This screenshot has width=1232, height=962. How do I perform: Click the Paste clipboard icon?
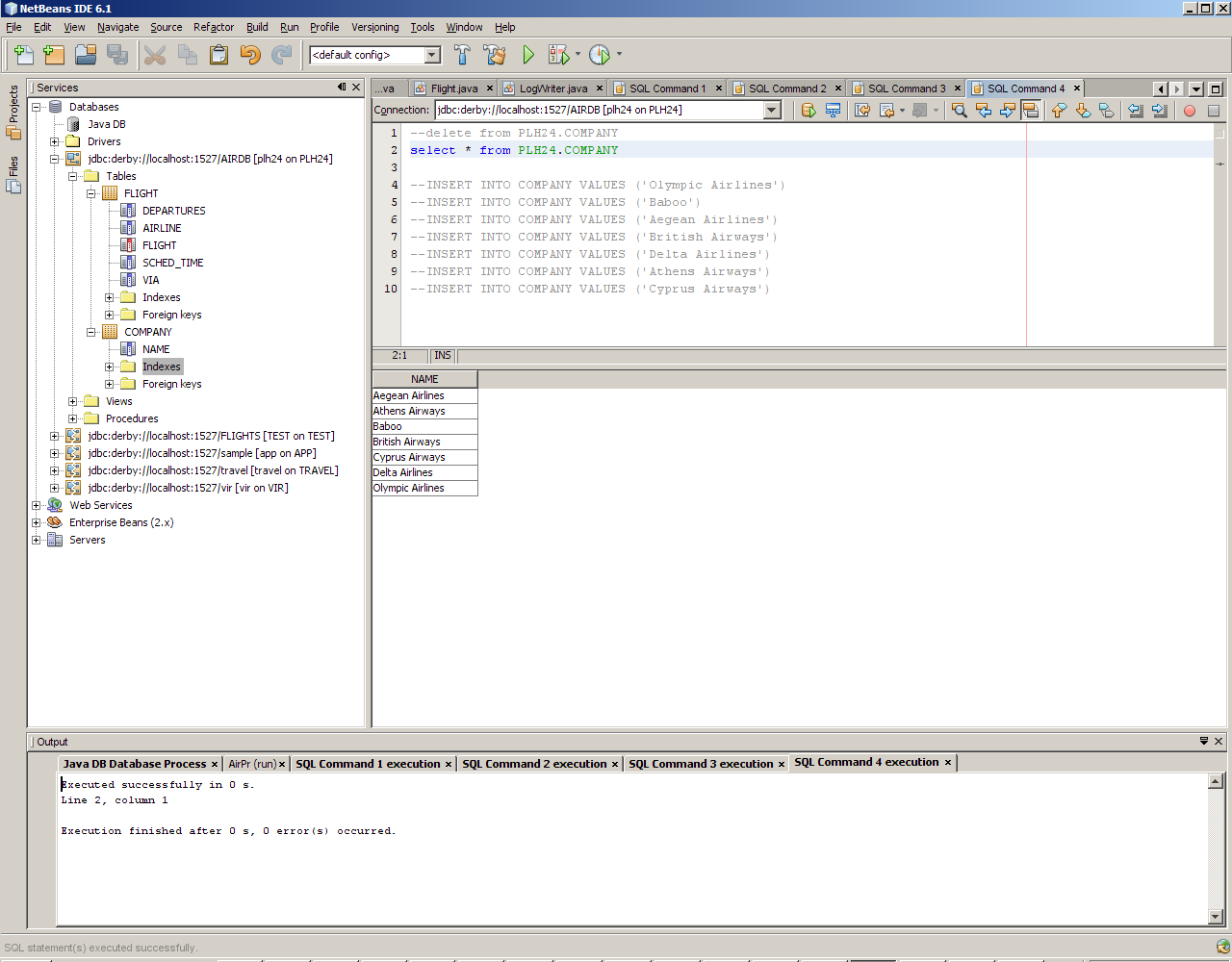[x=218, y=55]
